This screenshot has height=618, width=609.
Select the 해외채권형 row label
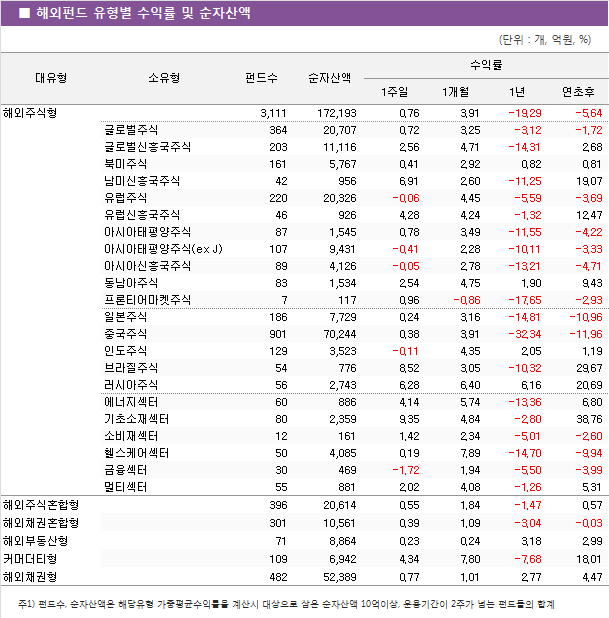point(30,577)
